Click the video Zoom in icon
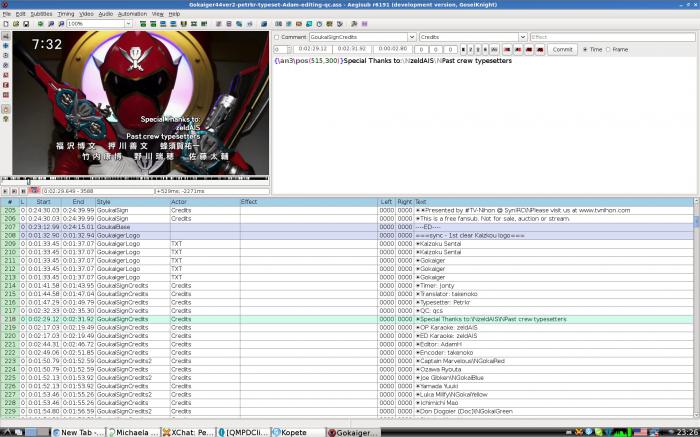700x437 pixels. pyautogui.click(x=50, y=23)
